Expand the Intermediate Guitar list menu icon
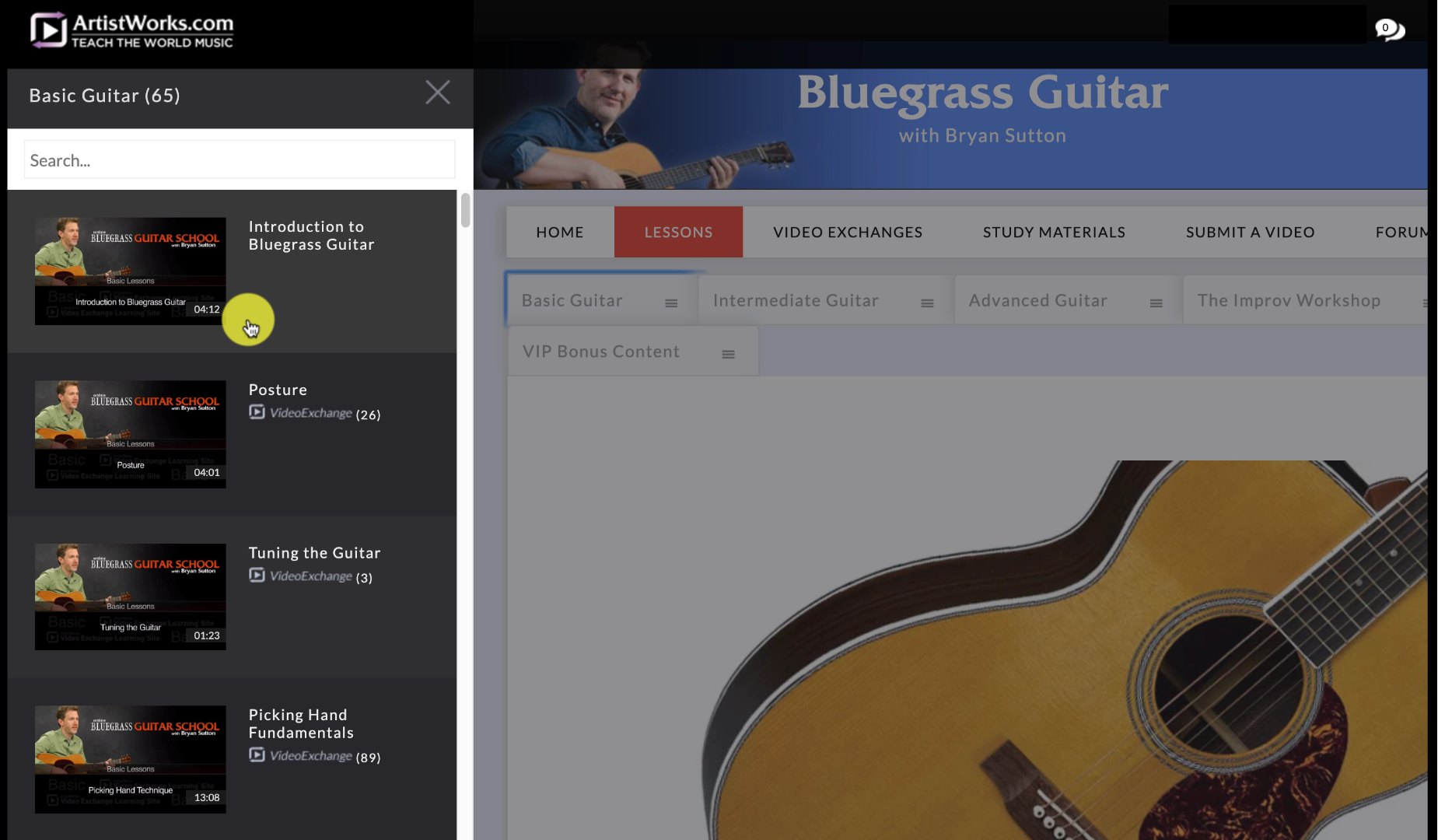The height and width of the screenshot is (840, 1438). [927, 303]
